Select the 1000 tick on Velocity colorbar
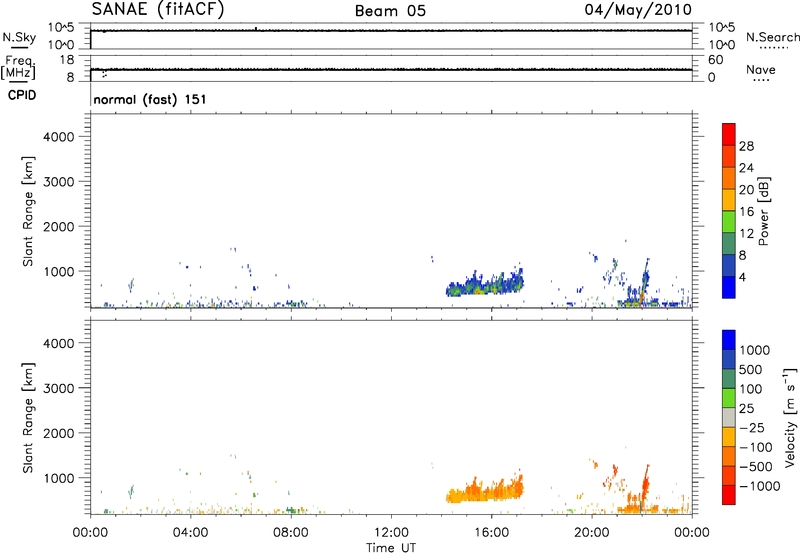This screenshot has height=554, width=800. coord(755,350)
